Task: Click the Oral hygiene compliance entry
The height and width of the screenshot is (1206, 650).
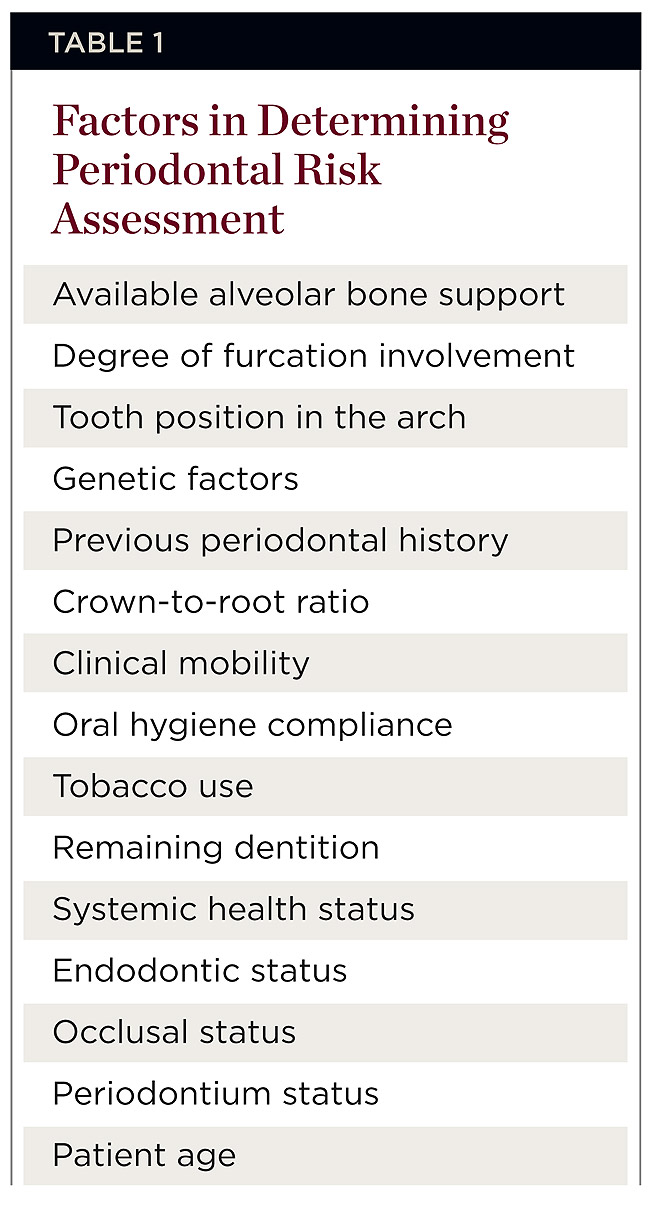Action: [252, 725]
